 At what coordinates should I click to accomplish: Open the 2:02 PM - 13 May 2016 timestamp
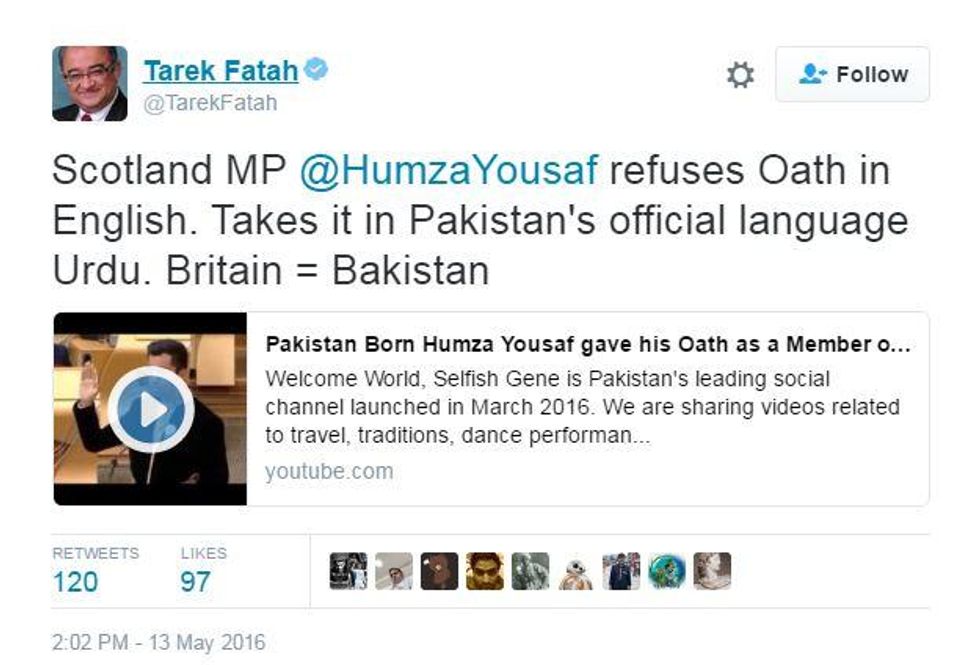159,642
